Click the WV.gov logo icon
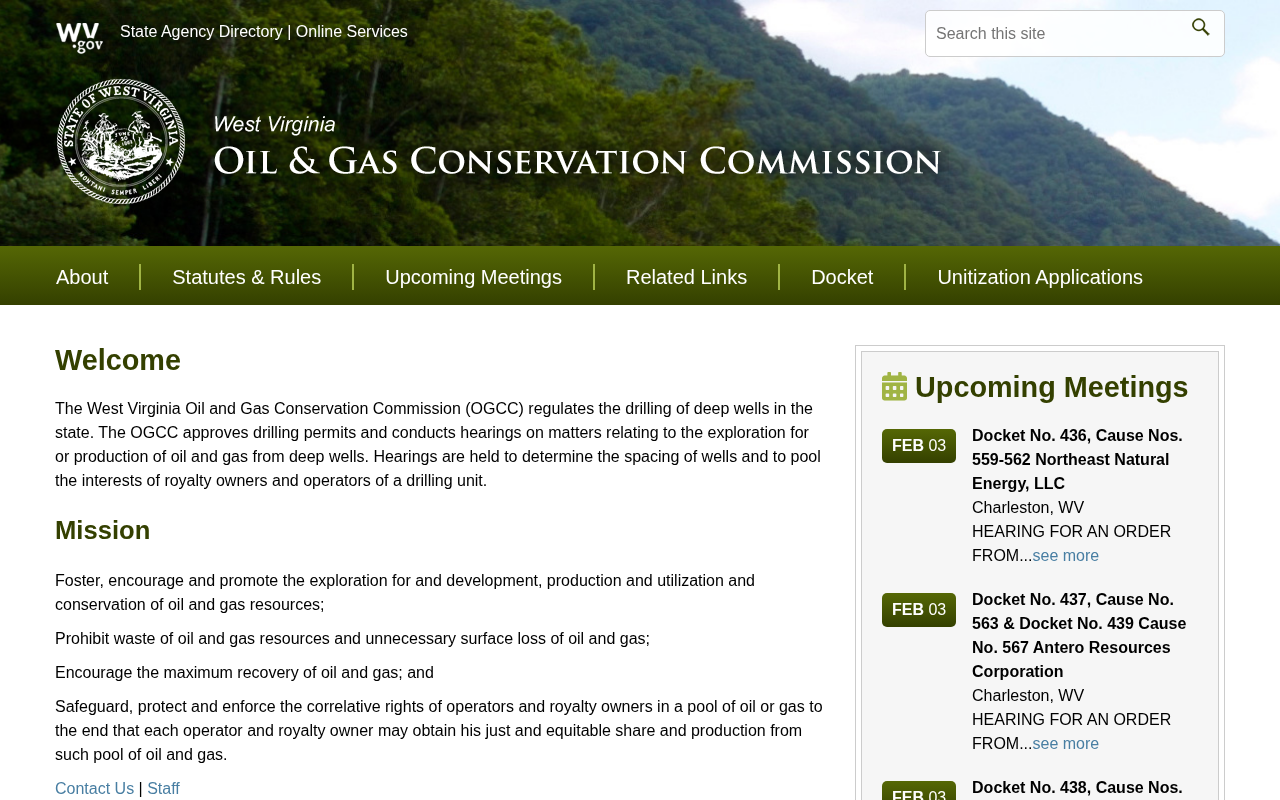This screenshot has width=1280, height=800. (x=79, y=37)
